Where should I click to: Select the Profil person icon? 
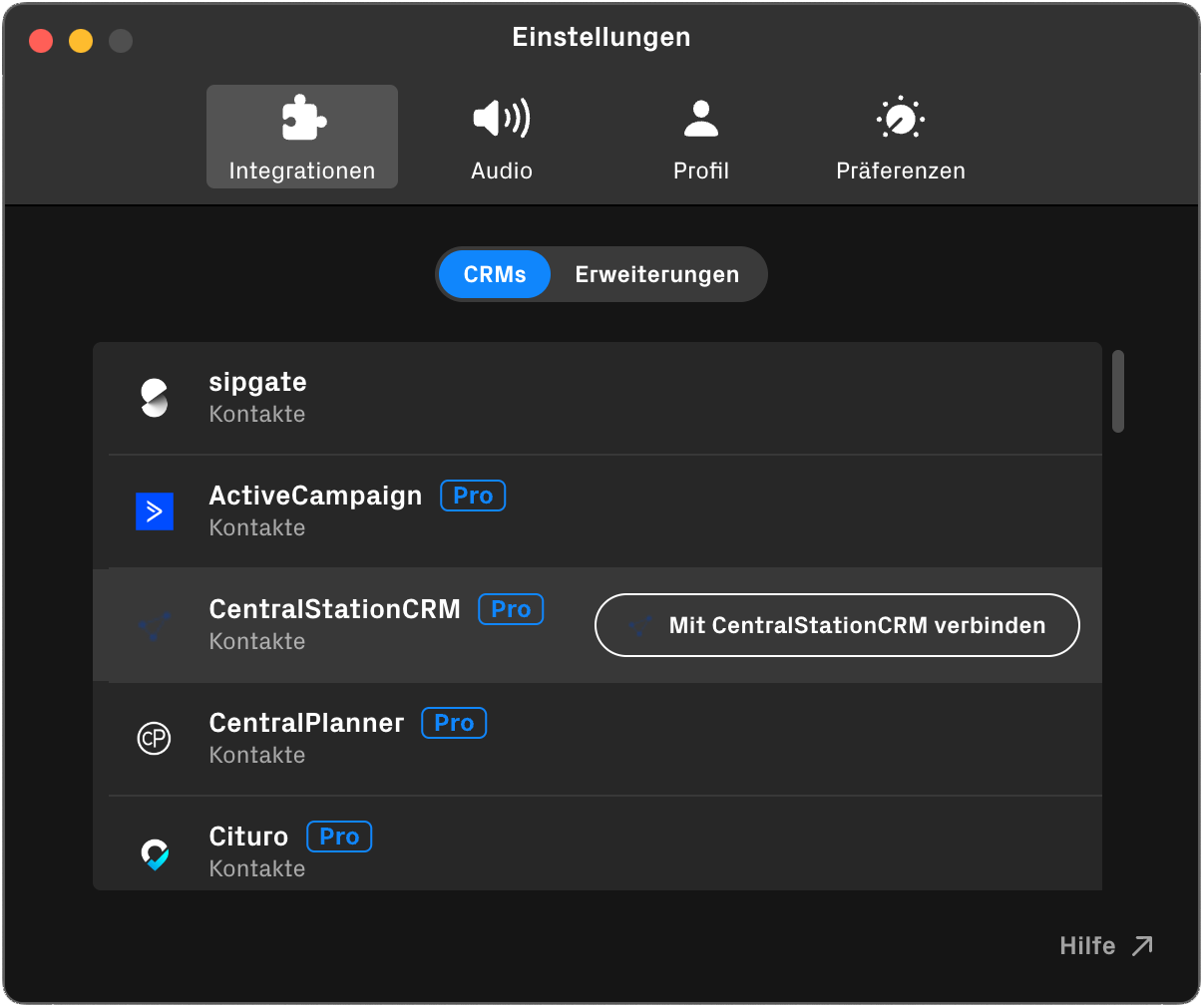[700, 119]
